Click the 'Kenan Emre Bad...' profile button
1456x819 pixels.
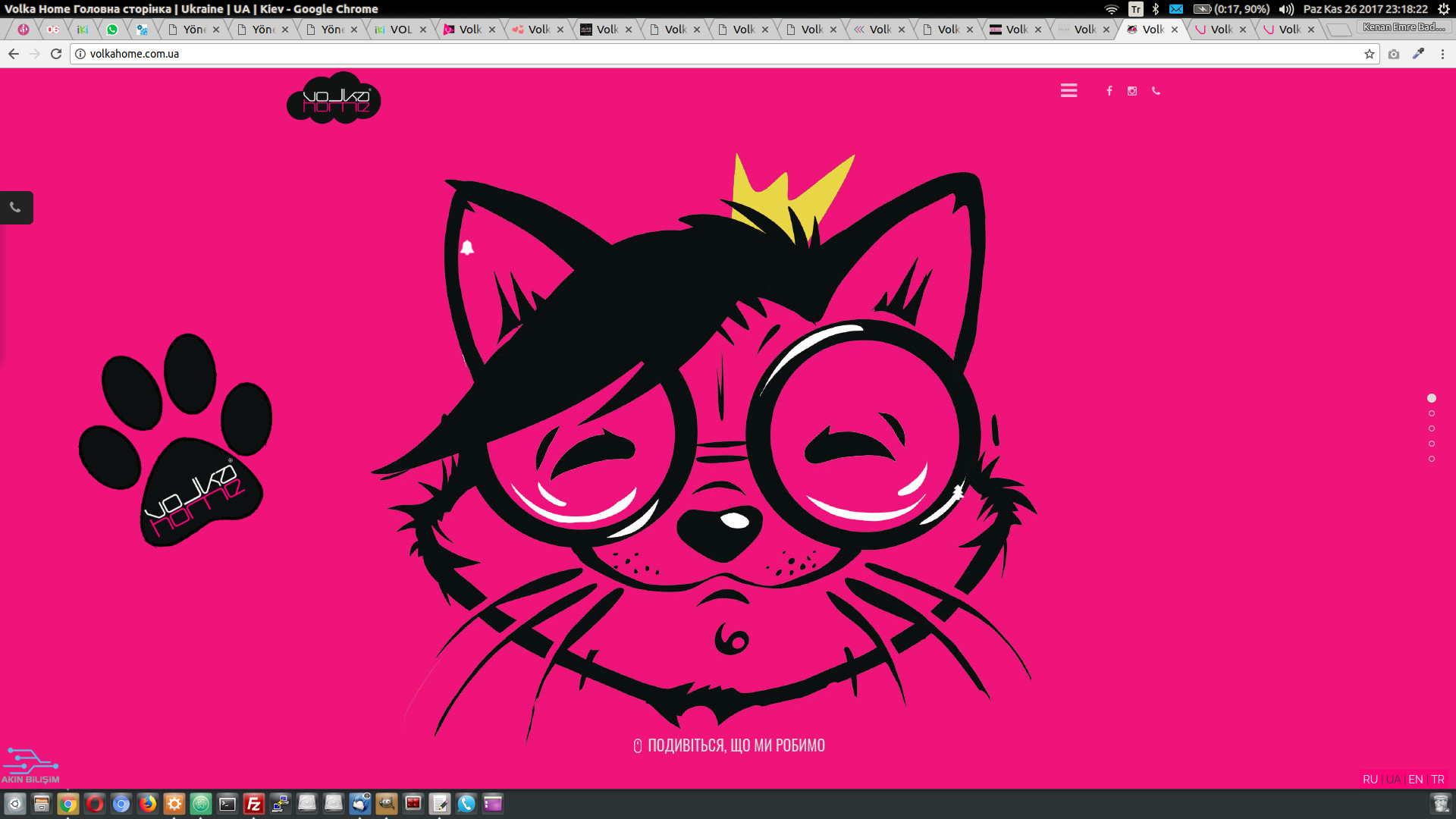click(x=1403, y=27)
